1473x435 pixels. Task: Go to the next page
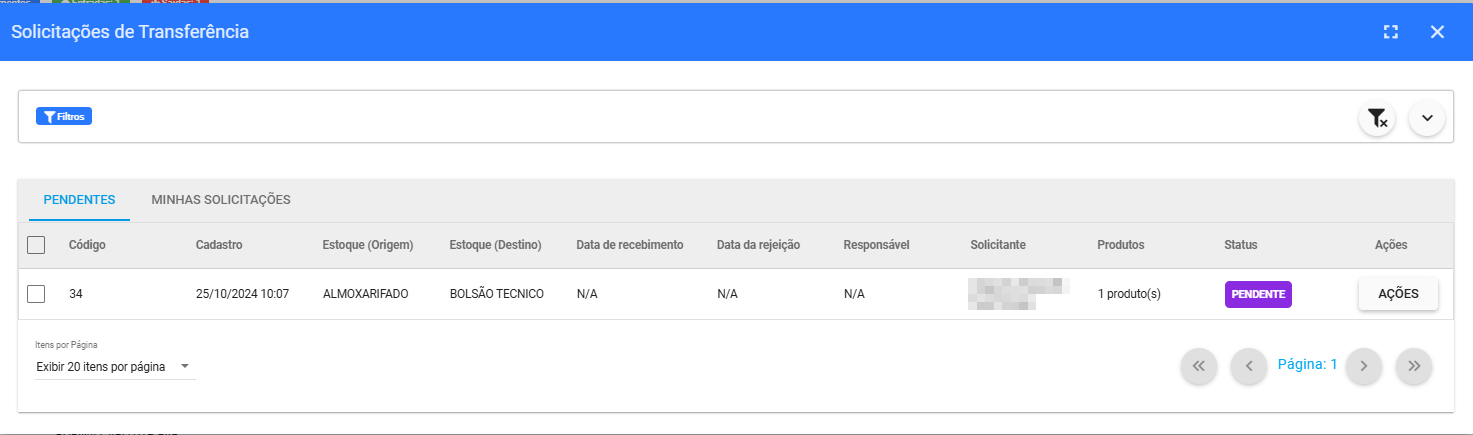(x=1363, y=366)
